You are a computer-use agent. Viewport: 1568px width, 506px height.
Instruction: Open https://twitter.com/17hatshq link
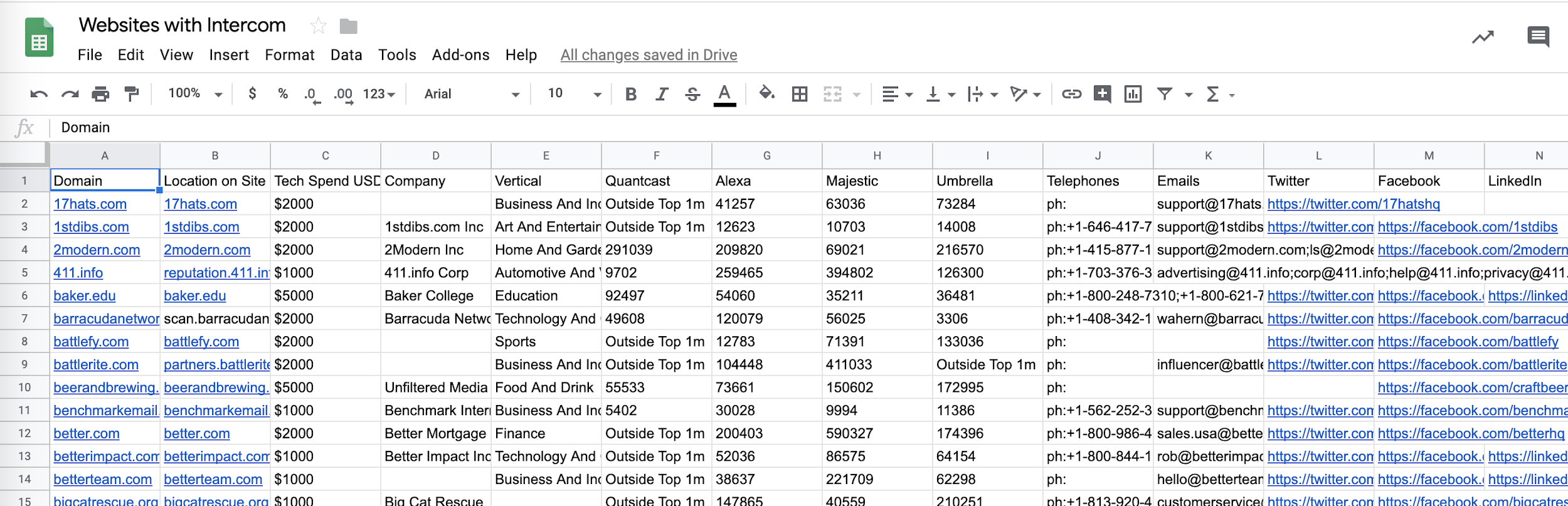pos(1353,204)
